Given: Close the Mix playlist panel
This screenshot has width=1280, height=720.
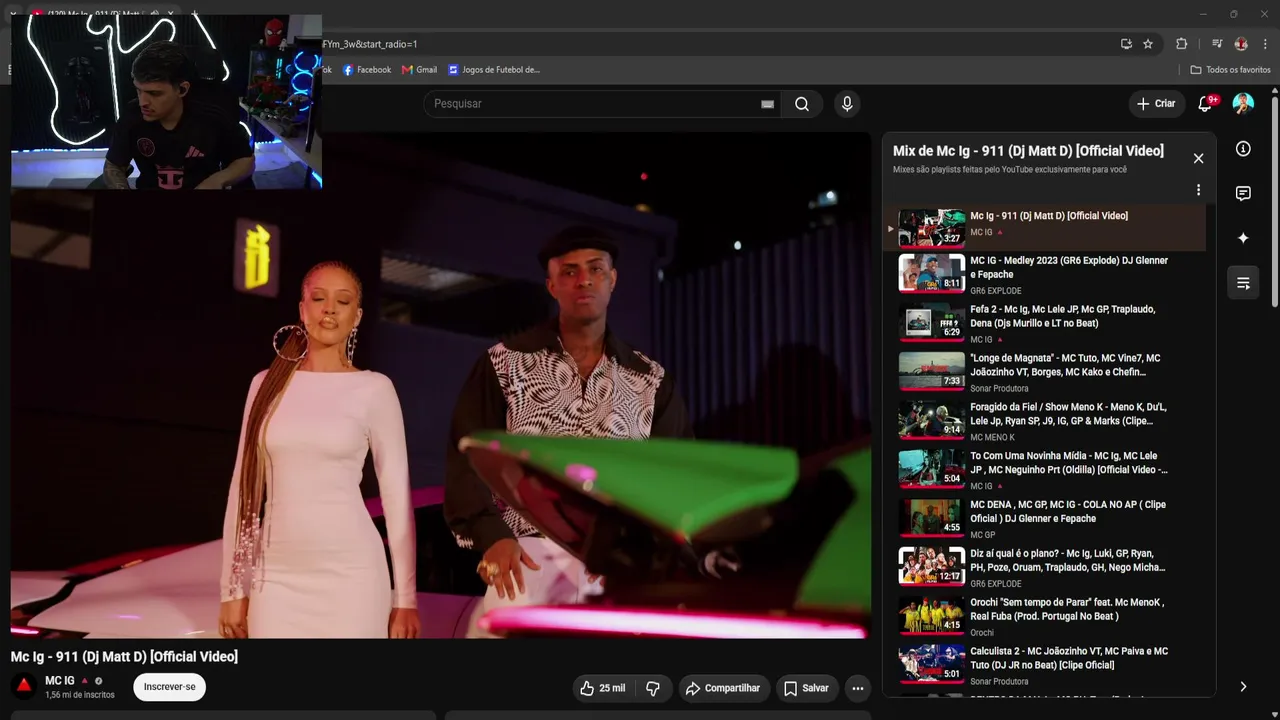Looking at the screenshot, I should pos(1198,158).
